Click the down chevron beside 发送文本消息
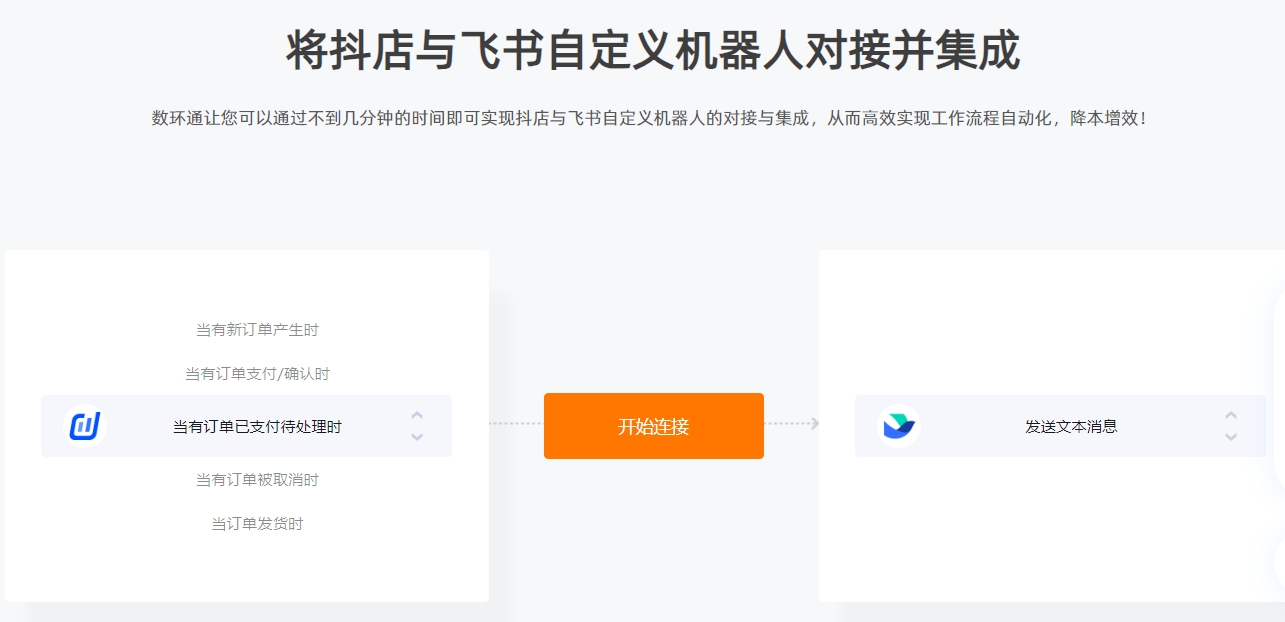The image size is (1285, 622). tap(1231, 437)
